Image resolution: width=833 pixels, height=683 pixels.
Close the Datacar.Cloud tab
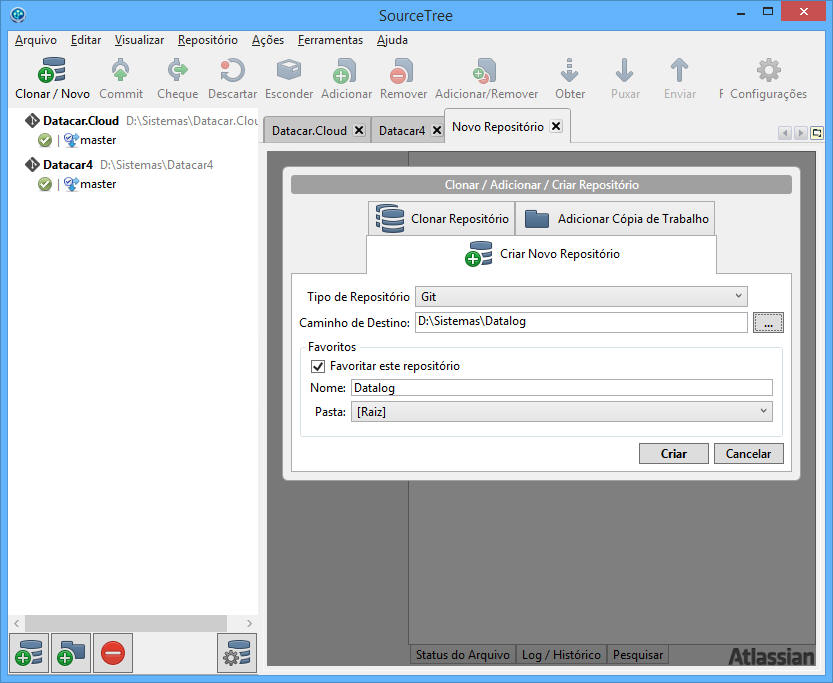(359, 130)
